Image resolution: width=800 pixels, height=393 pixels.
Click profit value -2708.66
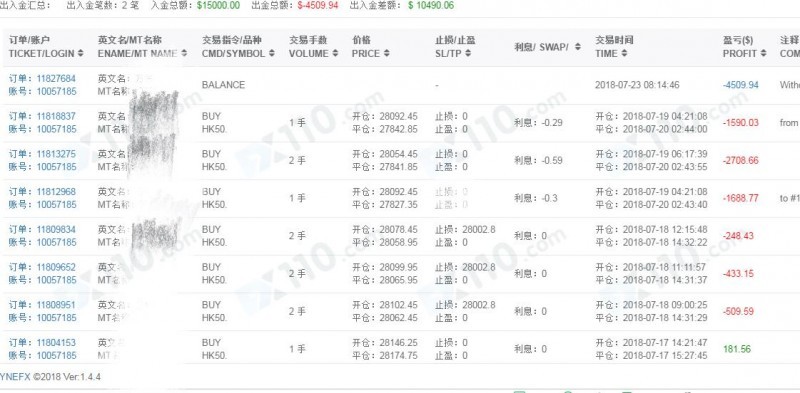coord(740,161)
